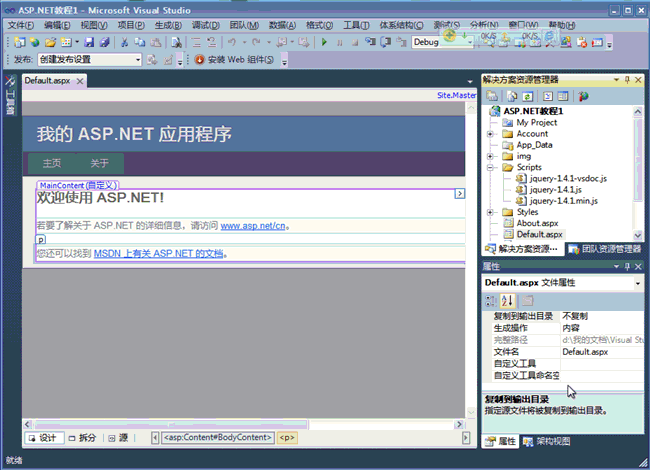
Task: Click the Properties icon in Solution Explorer toolbar
Action: coord(492,97)
